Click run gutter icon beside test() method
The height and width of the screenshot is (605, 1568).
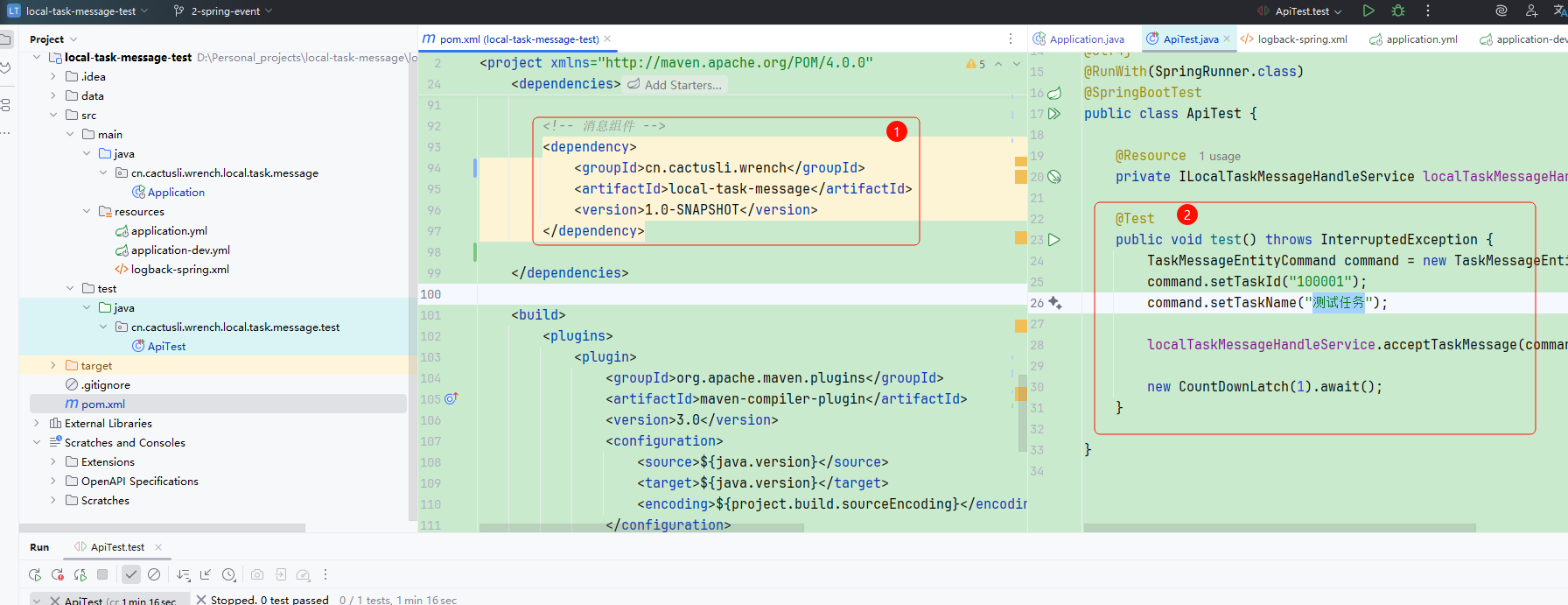click(x=1054, y=239)
